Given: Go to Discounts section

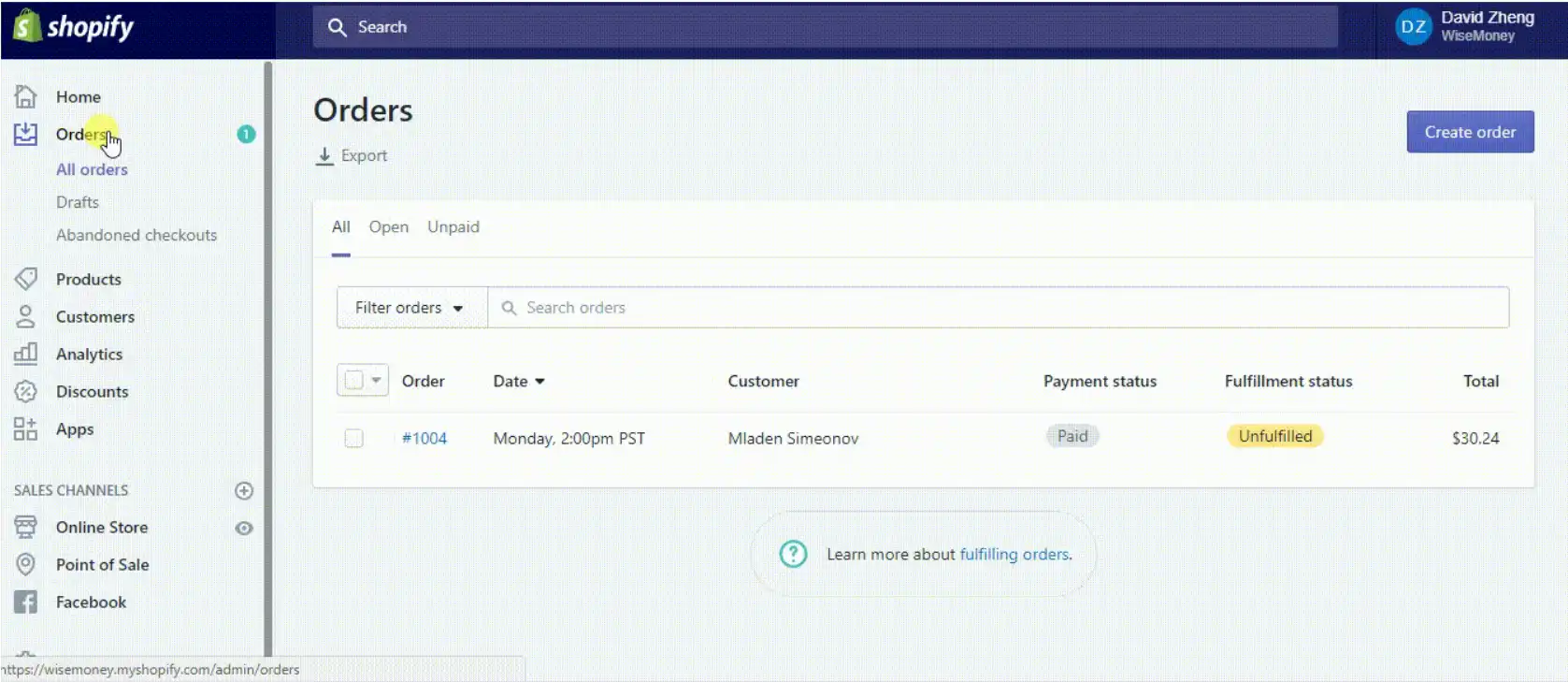Looking at the screenshot, I should tap(93, 391).
